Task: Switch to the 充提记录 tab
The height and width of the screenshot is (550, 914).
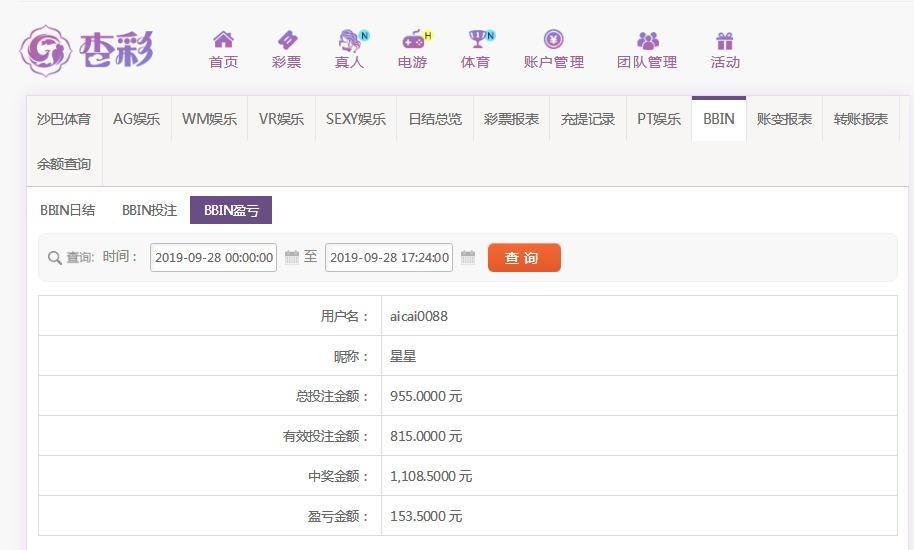Action: (588, 119)
